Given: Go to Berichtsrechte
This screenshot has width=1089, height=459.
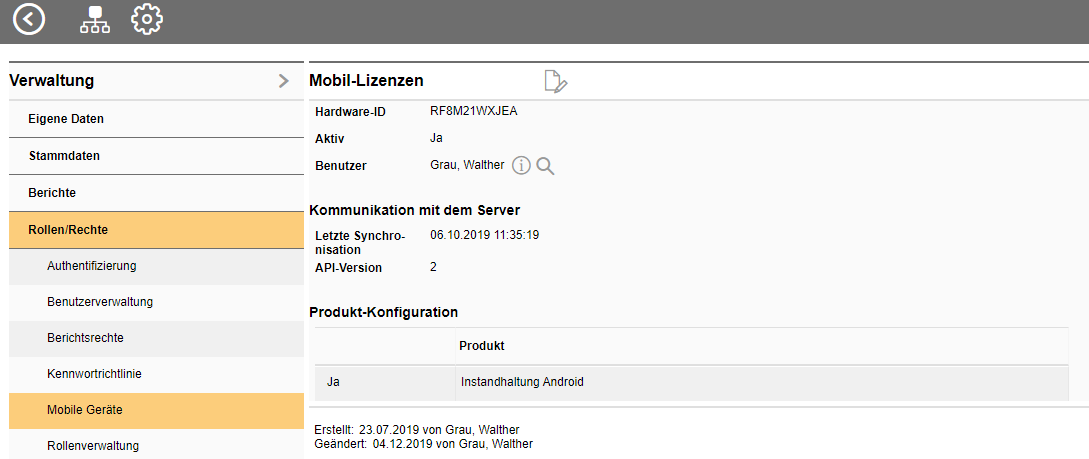Looking at the screenshot, I should (x=85, y=338).
